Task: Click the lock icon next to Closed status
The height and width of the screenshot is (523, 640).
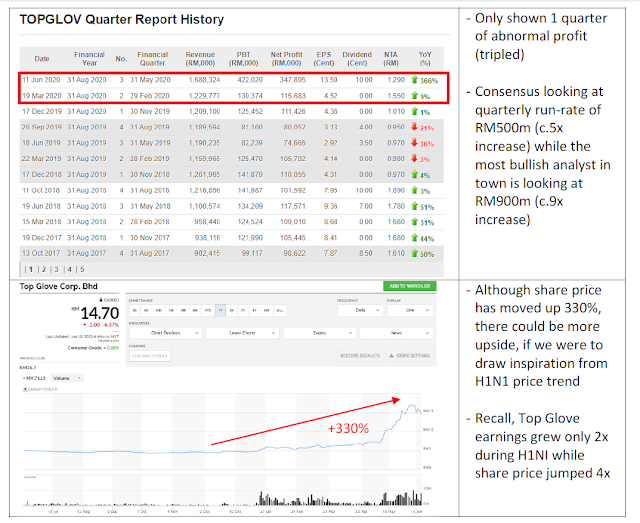Action: pos(101,300)
